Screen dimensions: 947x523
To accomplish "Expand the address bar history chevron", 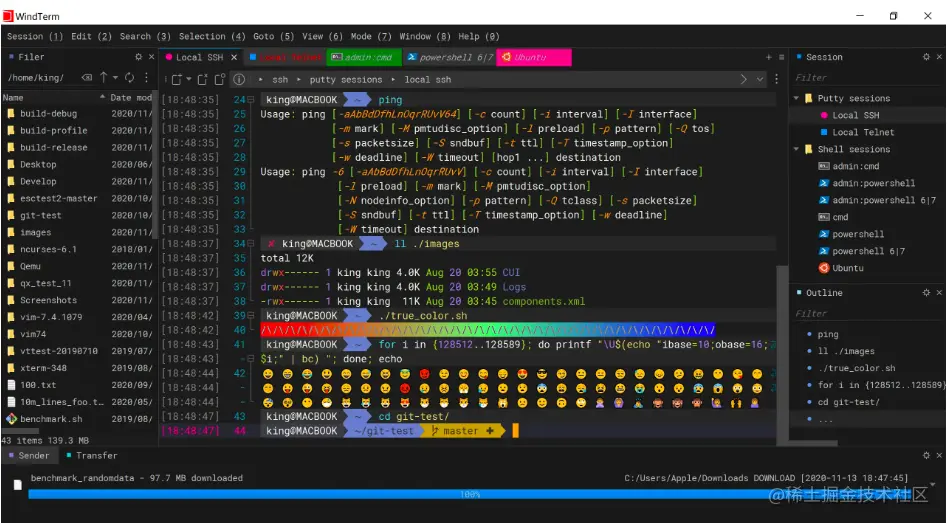I will [760, 80].
